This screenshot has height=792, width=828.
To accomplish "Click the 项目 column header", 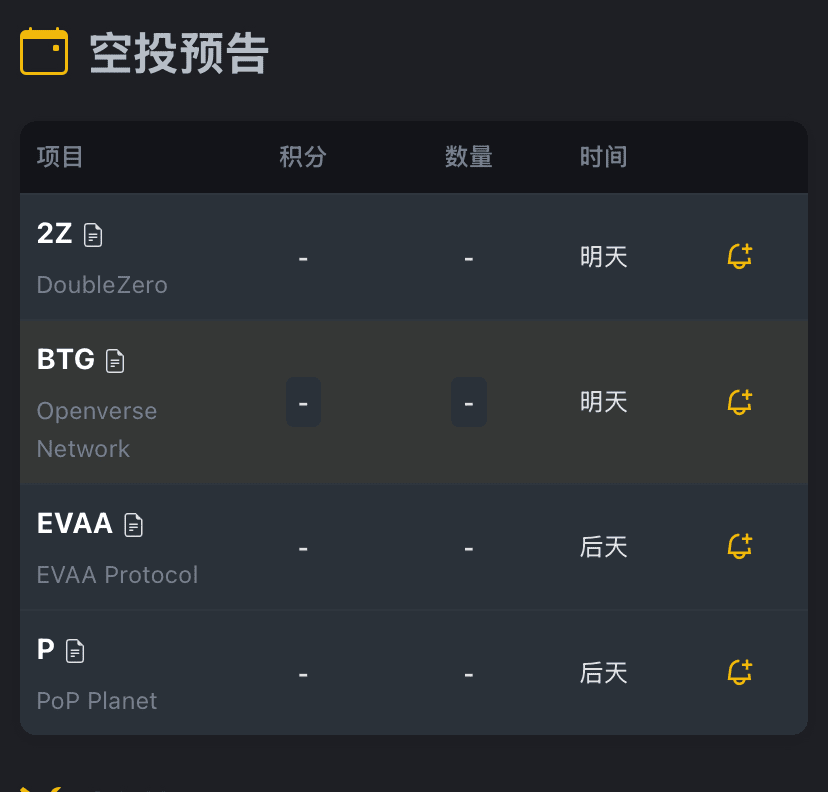I will point(60,157).
